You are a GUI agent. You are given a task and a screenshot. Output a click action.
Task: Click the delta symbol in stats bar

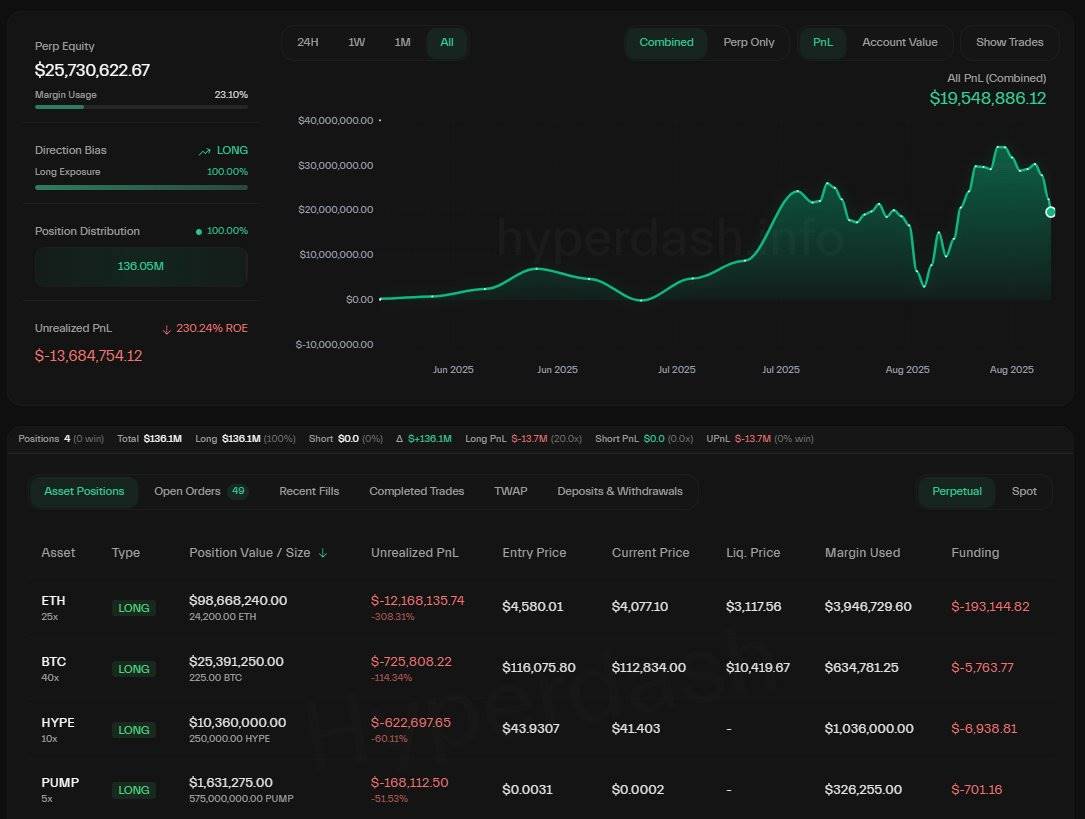point(399,439)
